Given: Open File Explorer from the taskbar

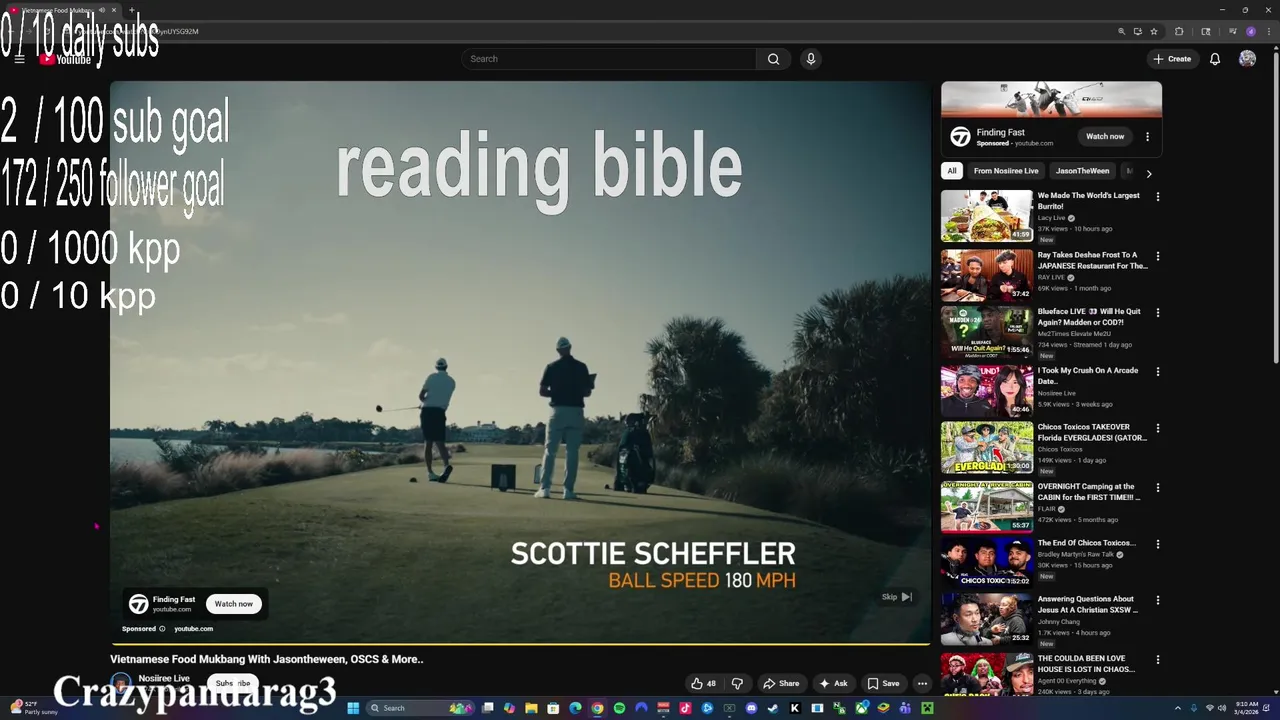Looking at the screenshot, I should tap(531, 708).
